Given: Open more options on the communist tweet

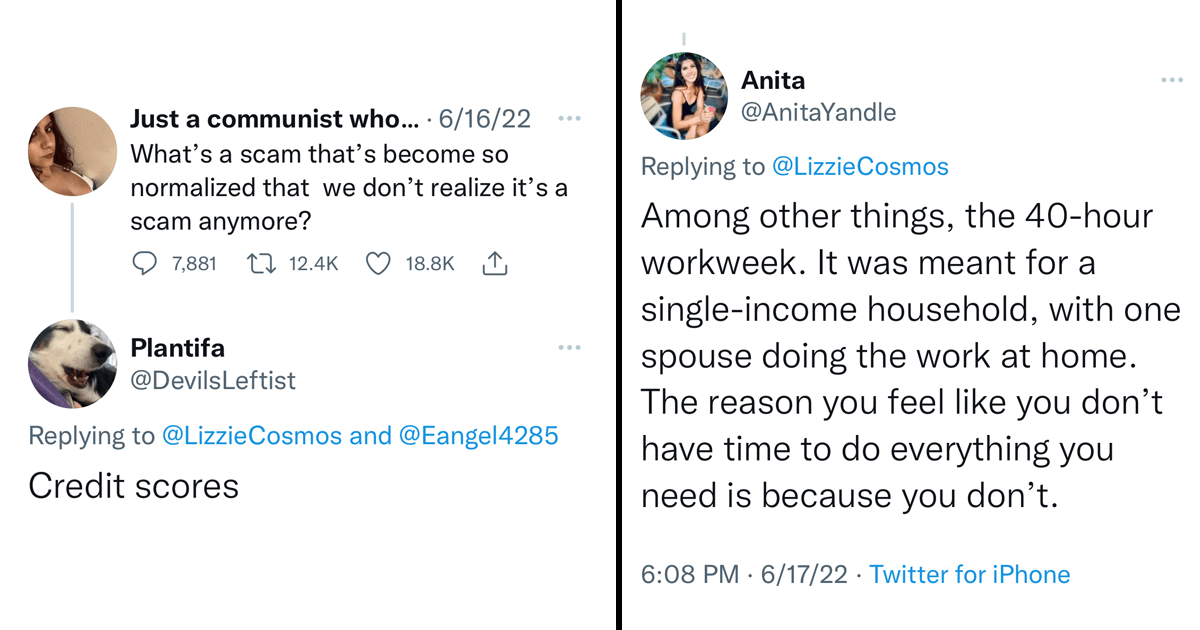Looking at the screenshot, I should tap(569, 119).
